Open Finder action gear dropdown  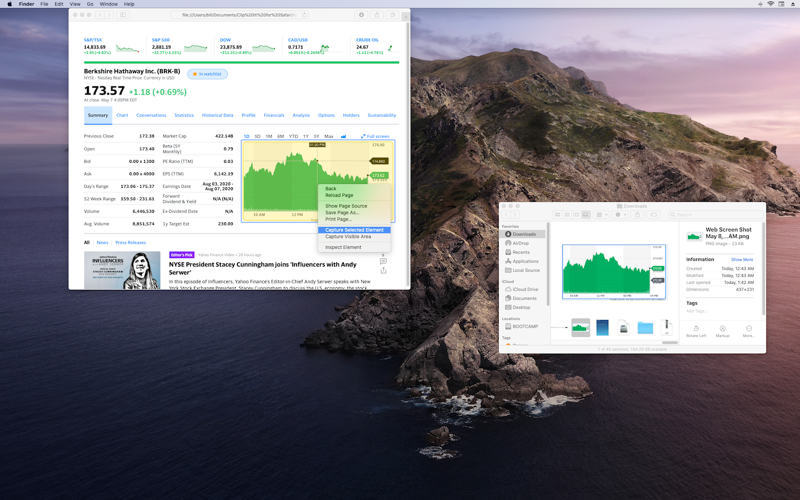(620, 215)
